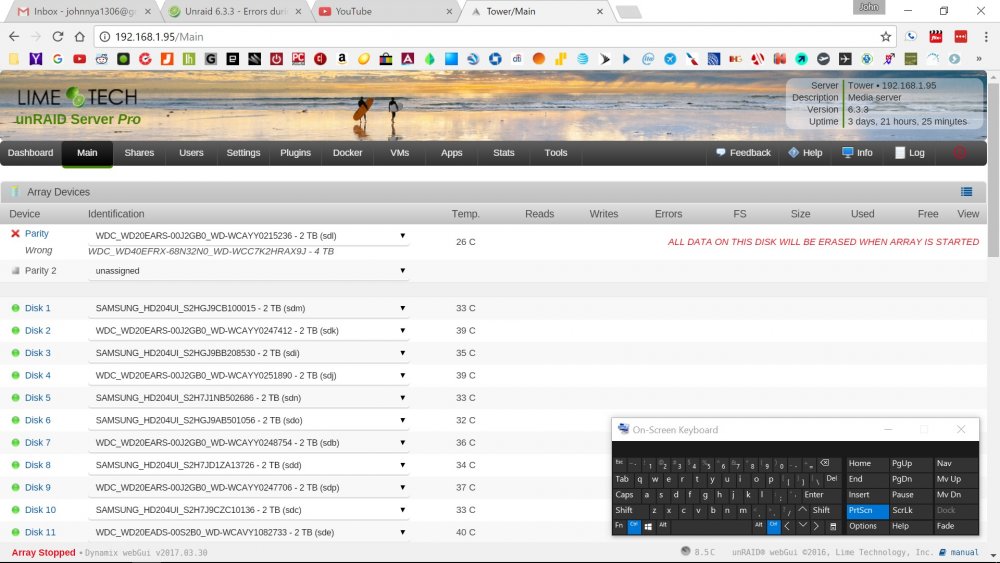Click the bookmark star in address bar
The width and height of the screenshot is (1000, 563).
point(885,37)
